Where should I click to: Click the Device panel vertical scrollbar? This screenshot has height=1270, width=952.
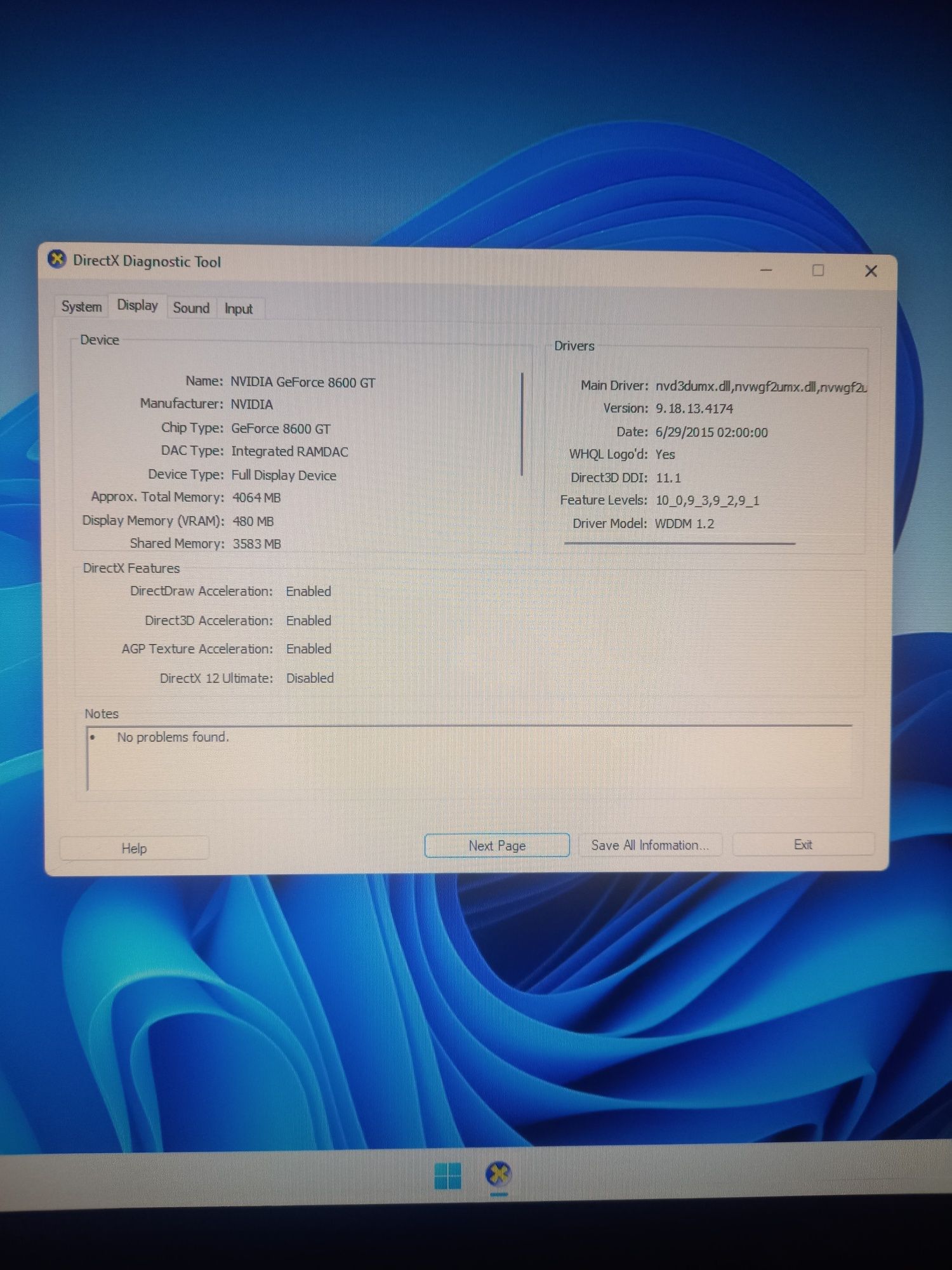coord(522,424)
